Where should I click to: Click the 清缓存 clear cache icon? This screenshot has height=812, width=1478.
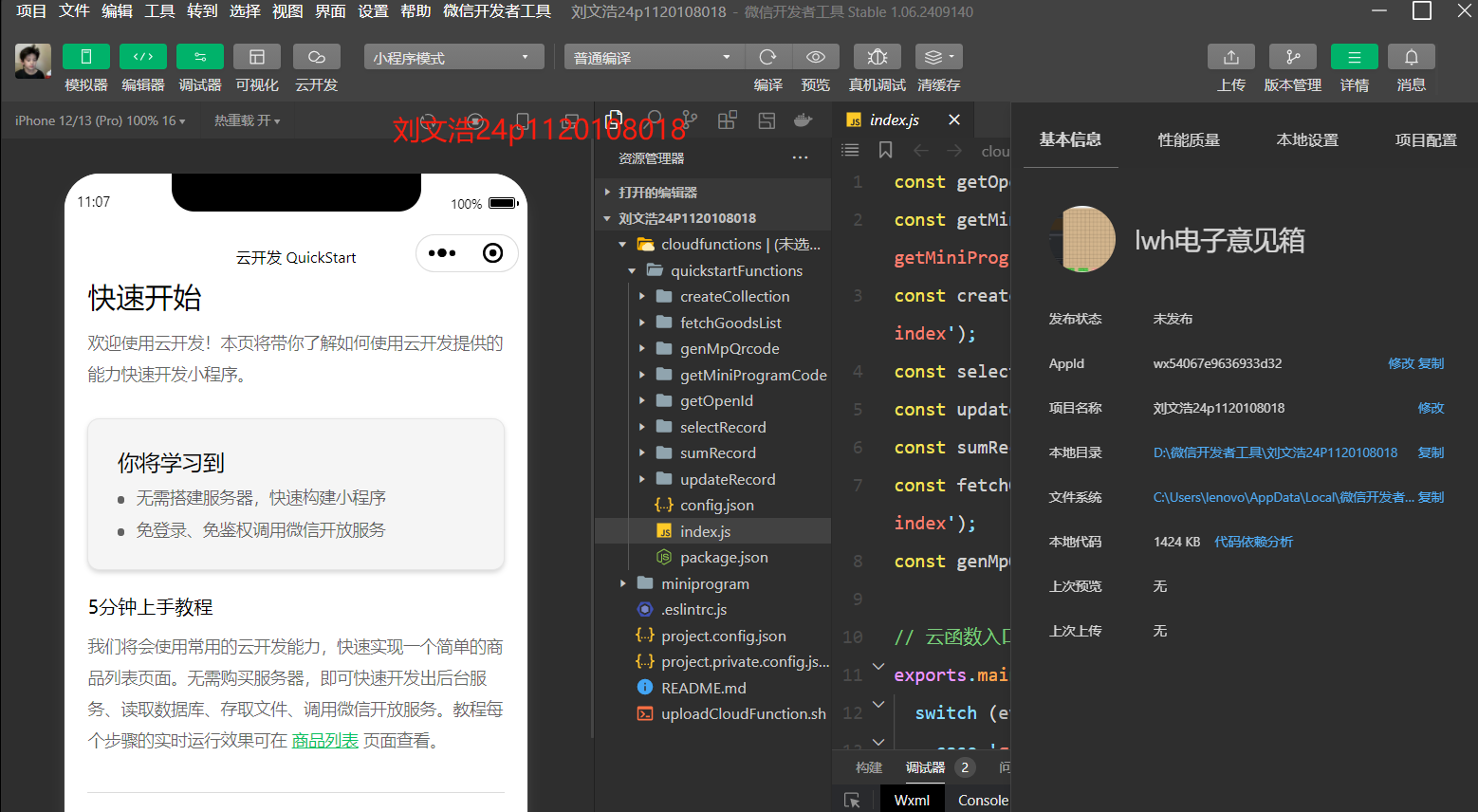pyautogui.click(x=938, y=57)
